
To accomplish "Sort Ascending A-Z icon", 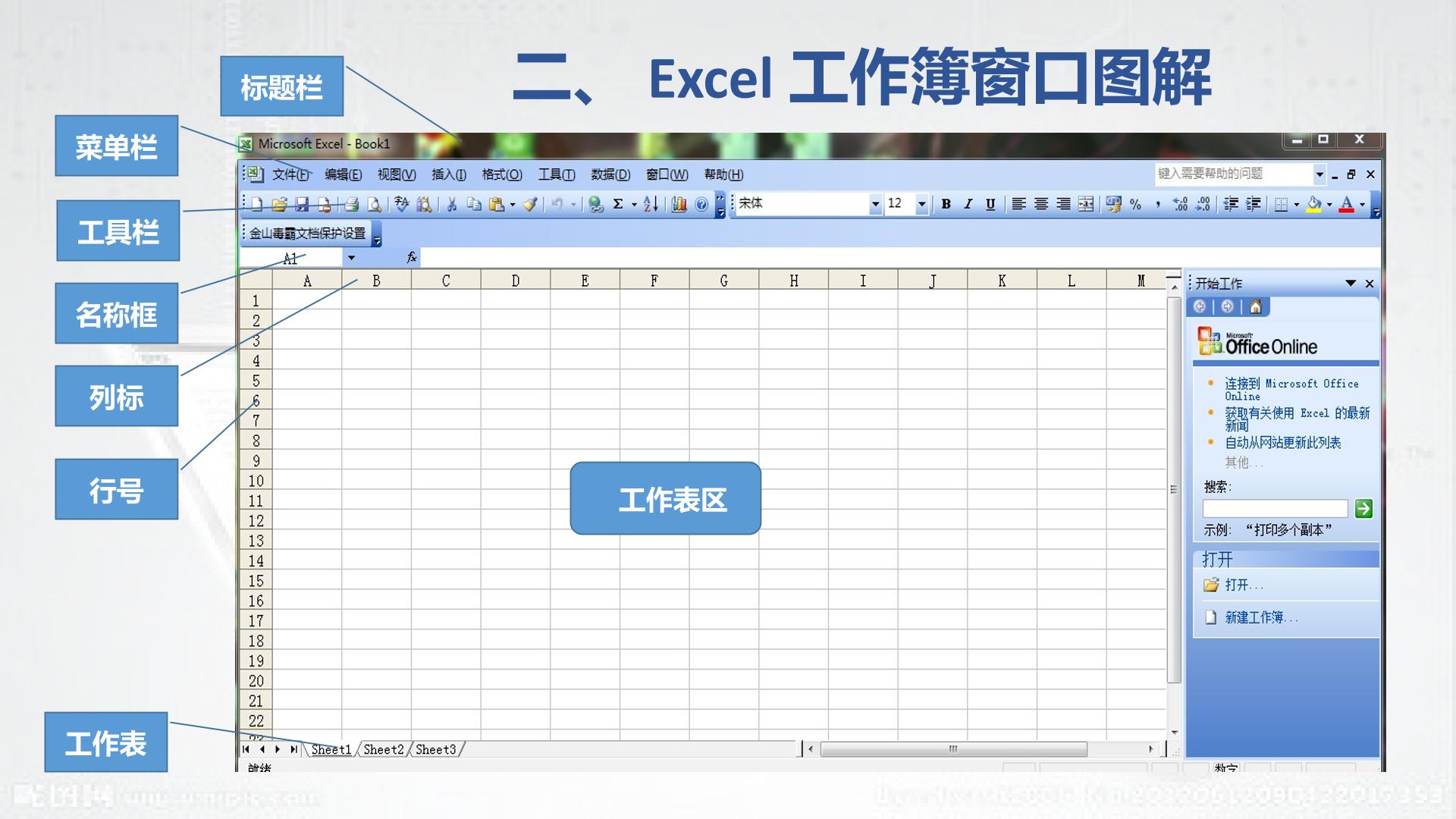I will [651, 204].
